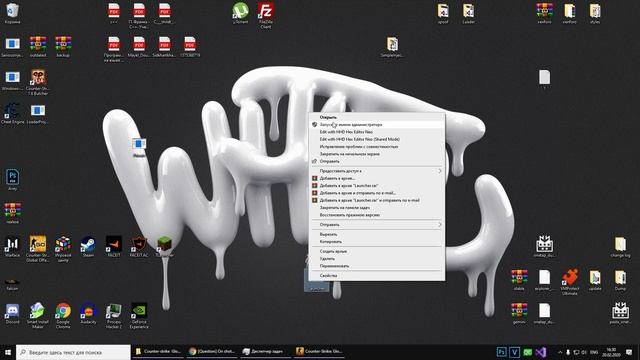
Task: Select the GeForce Experience shortcut
Action: [x=139, y=316]
